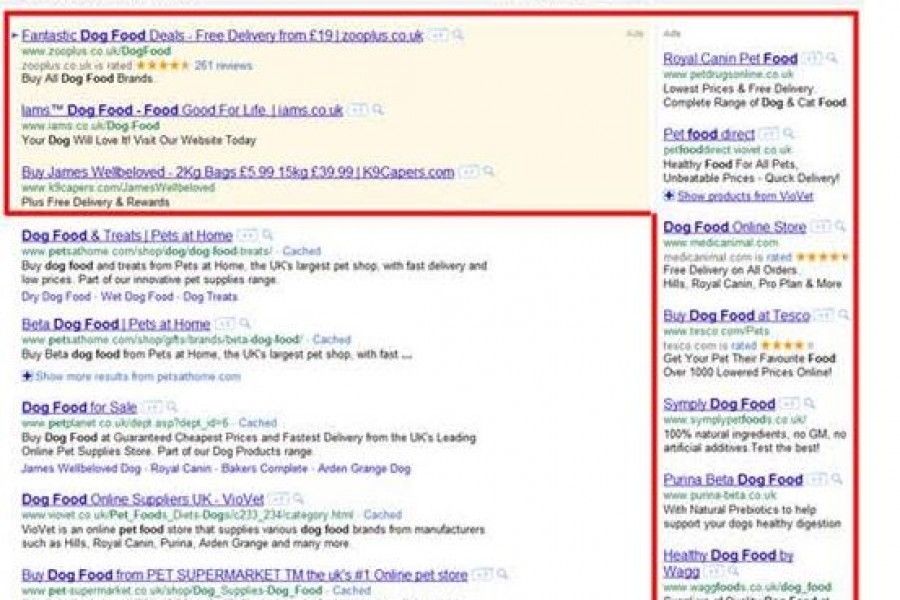
Task: Click the +1 button beside the zooplus Fantastic Dog Food Deals ad
Action: click(x=439, y=36)
